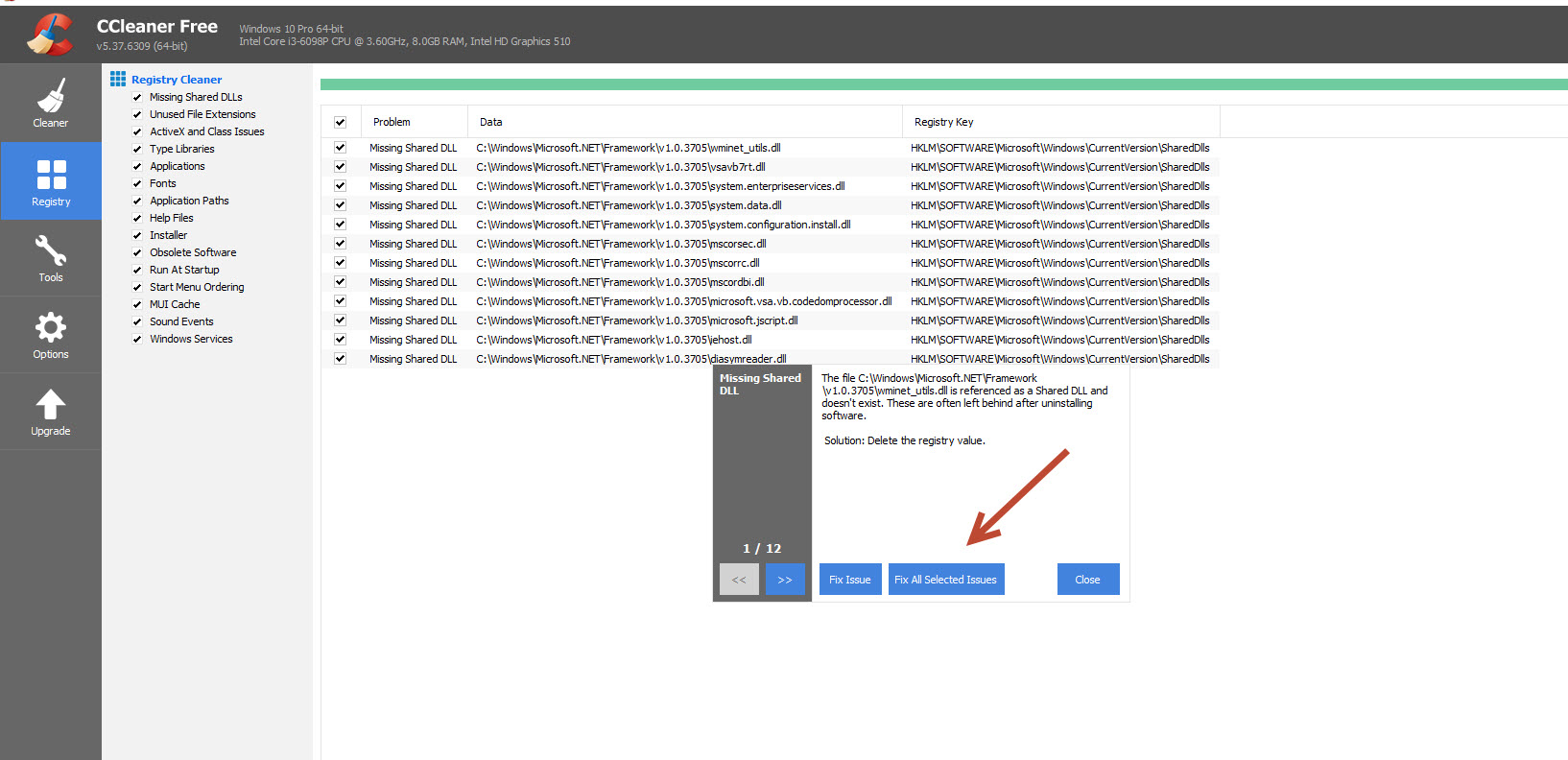Viewport: 1568px width, 760px height.
Task: Toggle Missing Shared DLLs checkbox
Action: (137, 97)
